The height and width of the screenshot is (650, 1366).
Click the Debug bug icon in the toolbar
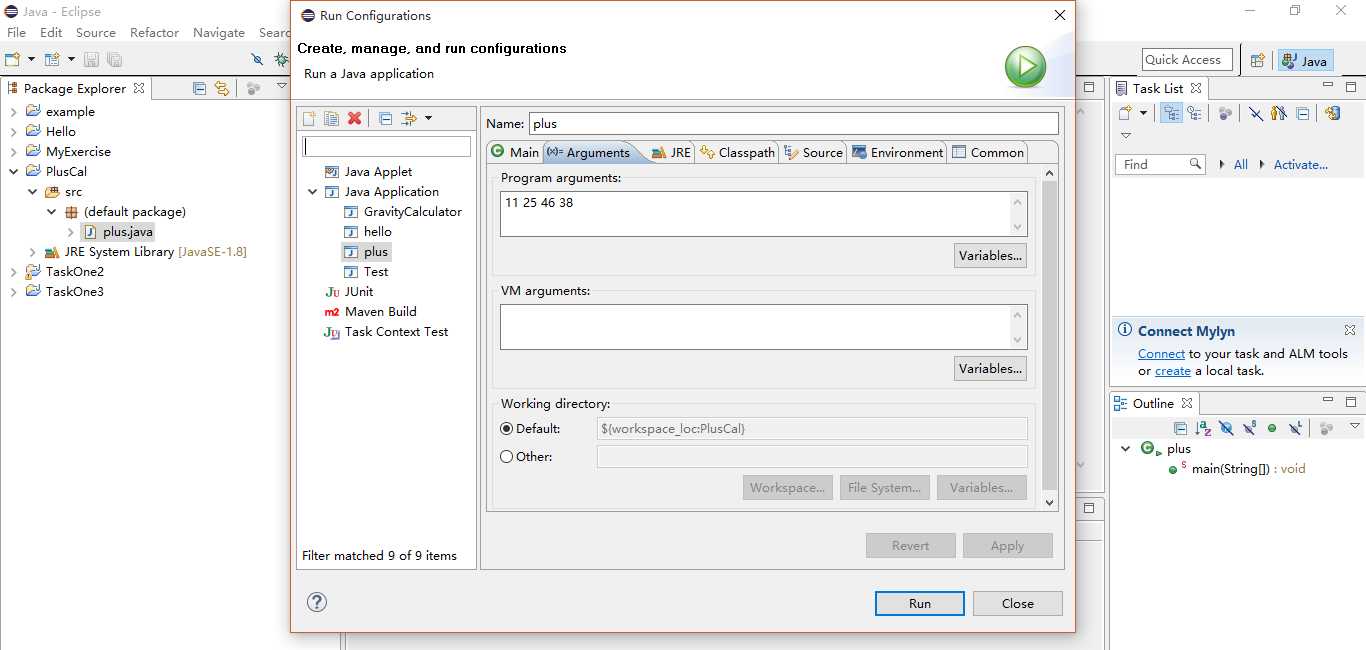coord(282,60)
